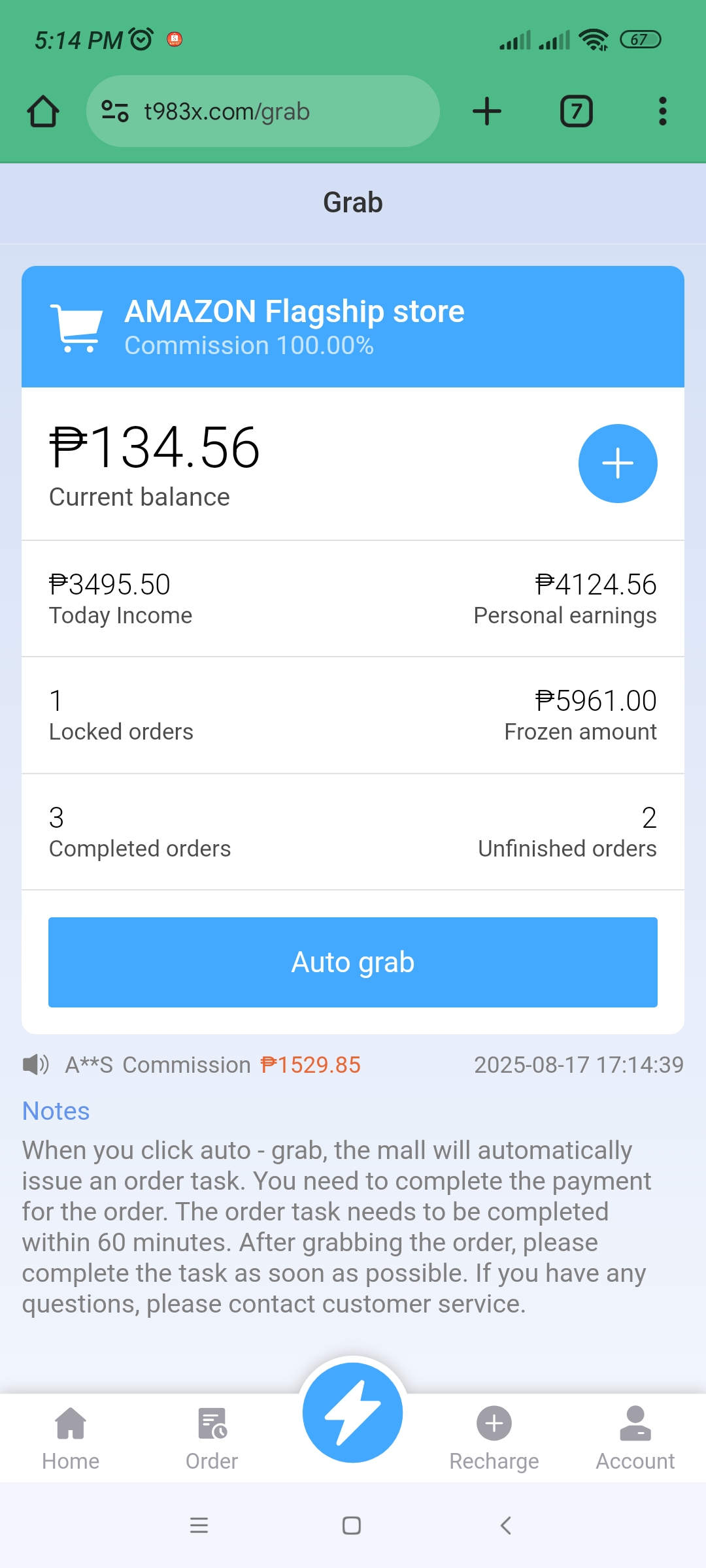This screenshot has height=1568, width=706.
Task: Open the Recharge tab
Action: [494, 1439]
